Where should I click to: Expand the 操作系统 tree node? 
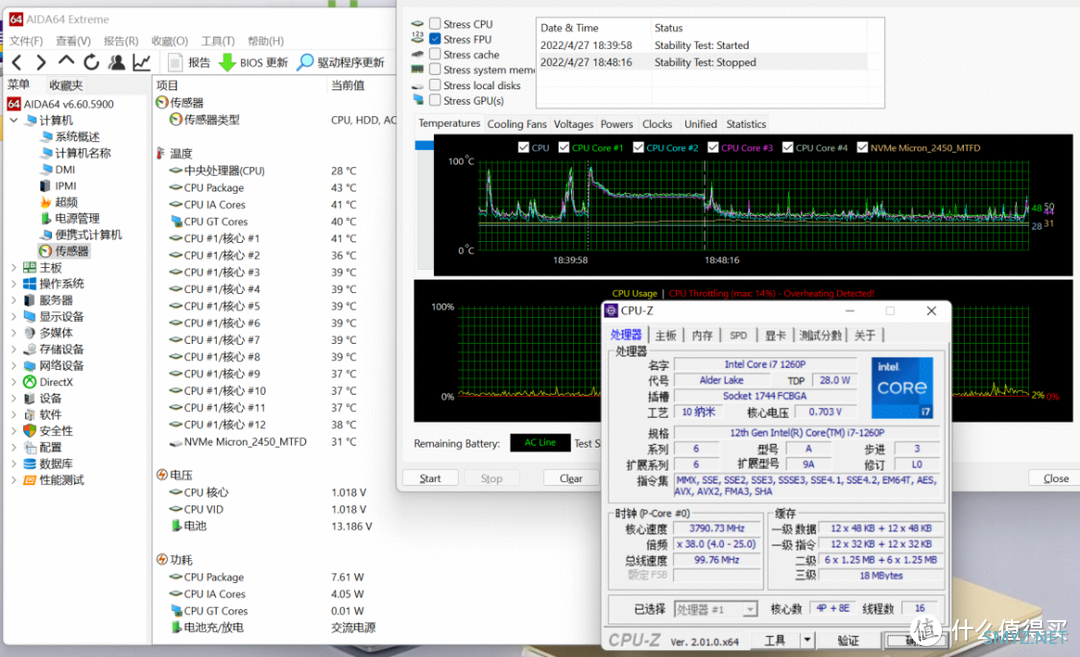14,284
